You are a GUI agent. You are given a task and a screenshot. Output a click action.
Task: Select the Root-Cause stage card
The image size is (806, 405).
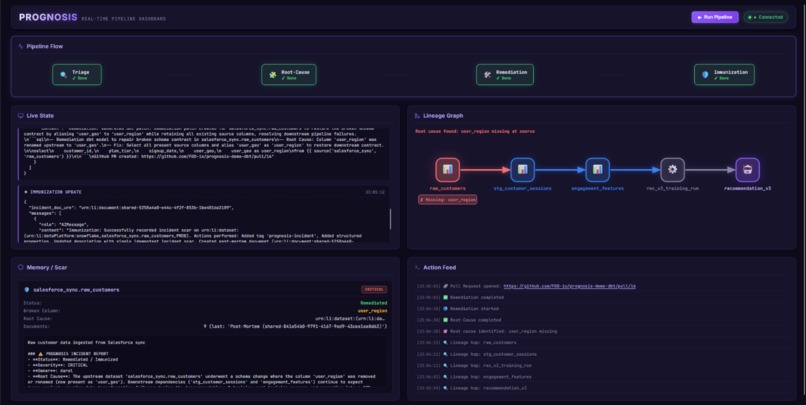tap(288, 75)
